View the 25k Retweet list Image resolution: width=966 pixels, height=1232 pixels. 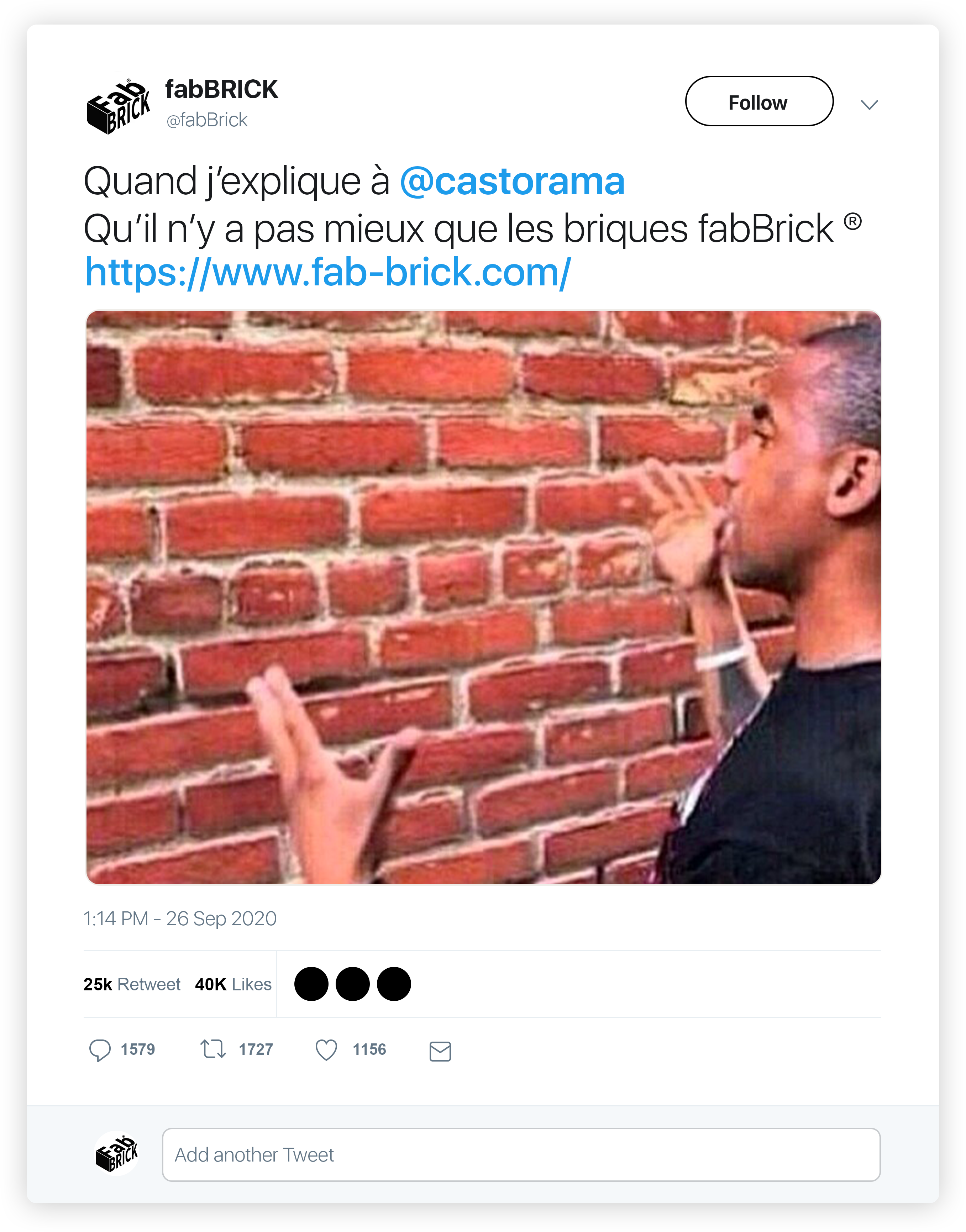132,984
